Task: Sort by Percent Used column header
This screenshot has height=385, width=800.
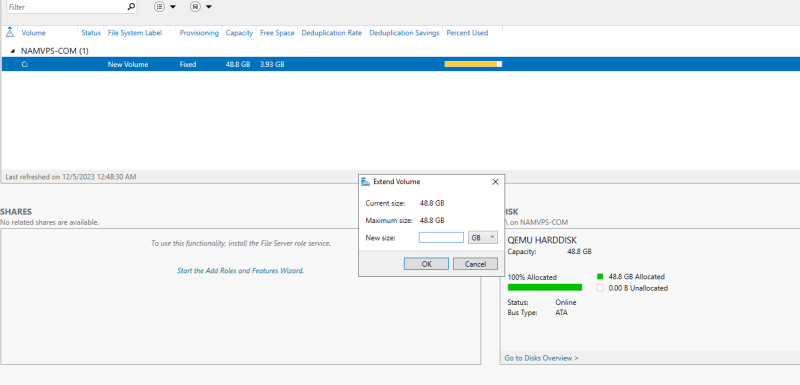Action: click(467, 33)
